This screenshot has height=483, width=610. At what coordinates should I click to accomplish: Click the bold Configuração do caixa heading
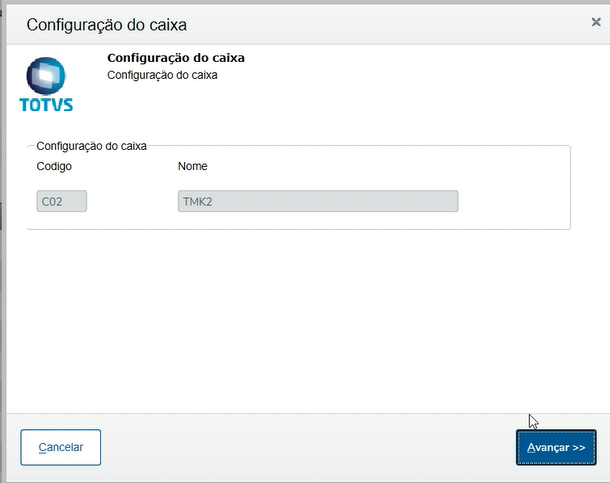175,58
